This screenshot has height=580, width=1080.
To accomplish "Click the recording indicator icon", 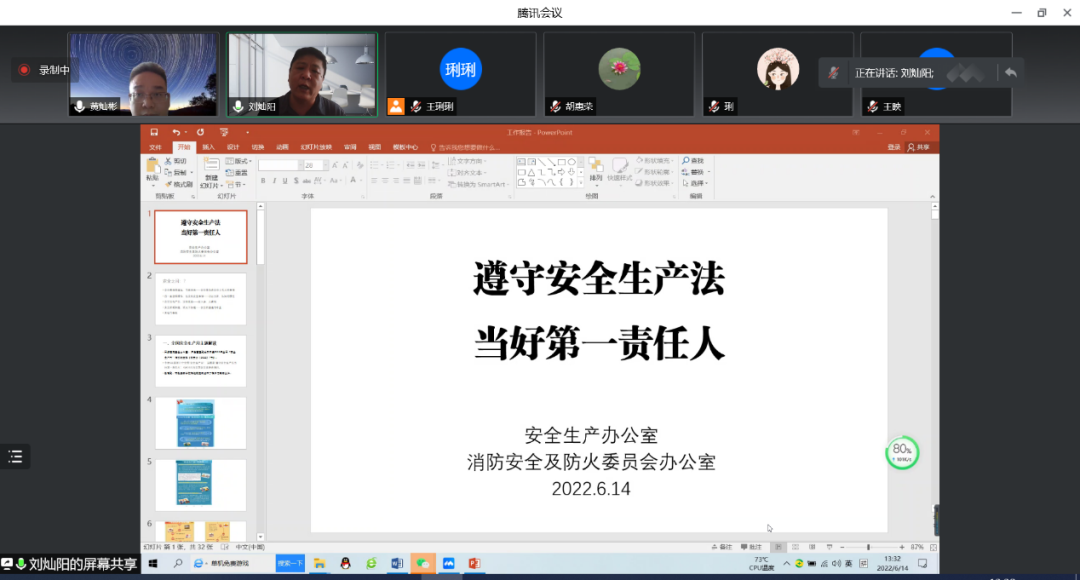I will [x=25, y=71].
